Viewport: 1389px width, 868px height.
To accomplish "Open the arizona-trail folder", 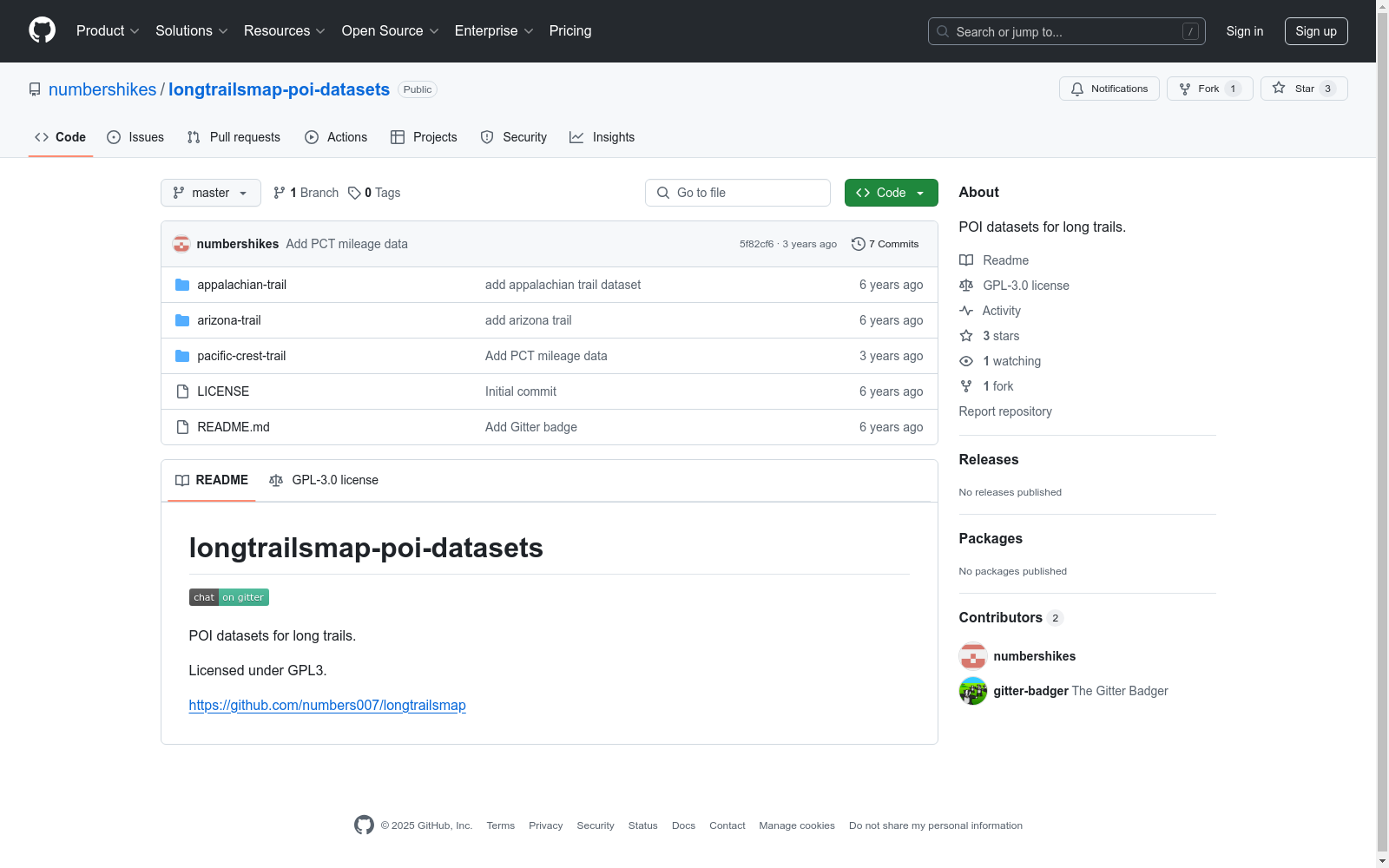I will [x=229, y=320].
